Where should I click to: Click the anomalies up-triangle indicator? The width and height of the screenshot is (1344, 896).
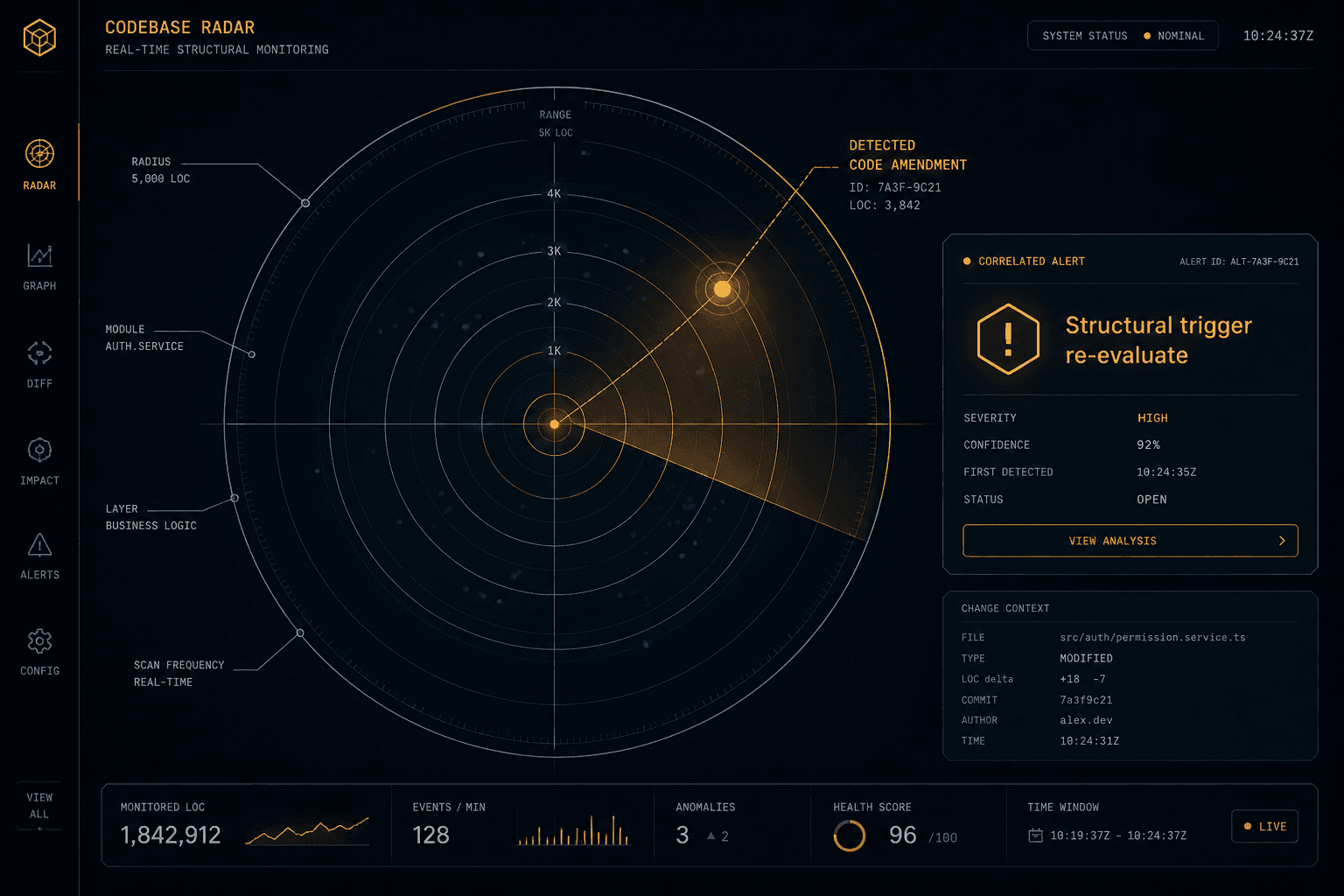[711, 836]
